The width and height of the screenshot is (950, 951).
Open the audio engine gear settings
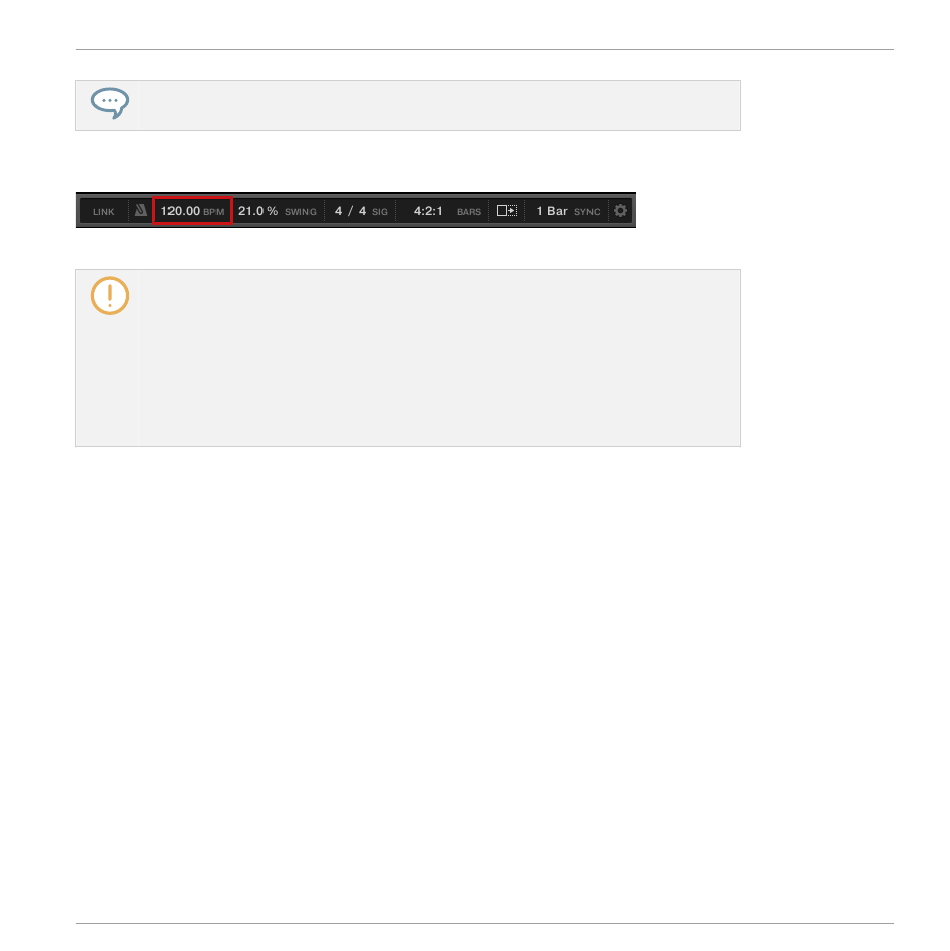[620, 210]
